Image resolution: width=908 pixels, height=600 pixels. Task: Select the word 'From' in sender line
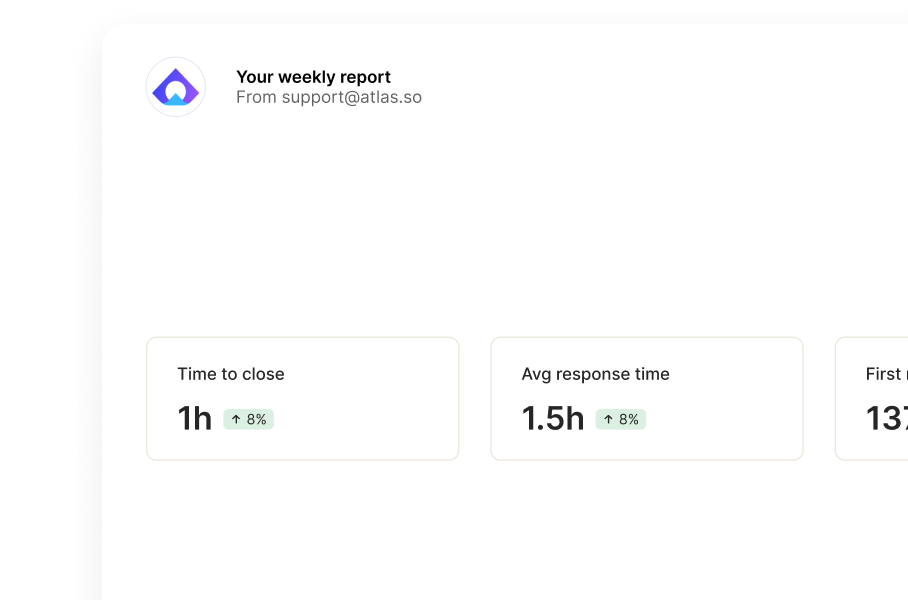click(257, 97)
